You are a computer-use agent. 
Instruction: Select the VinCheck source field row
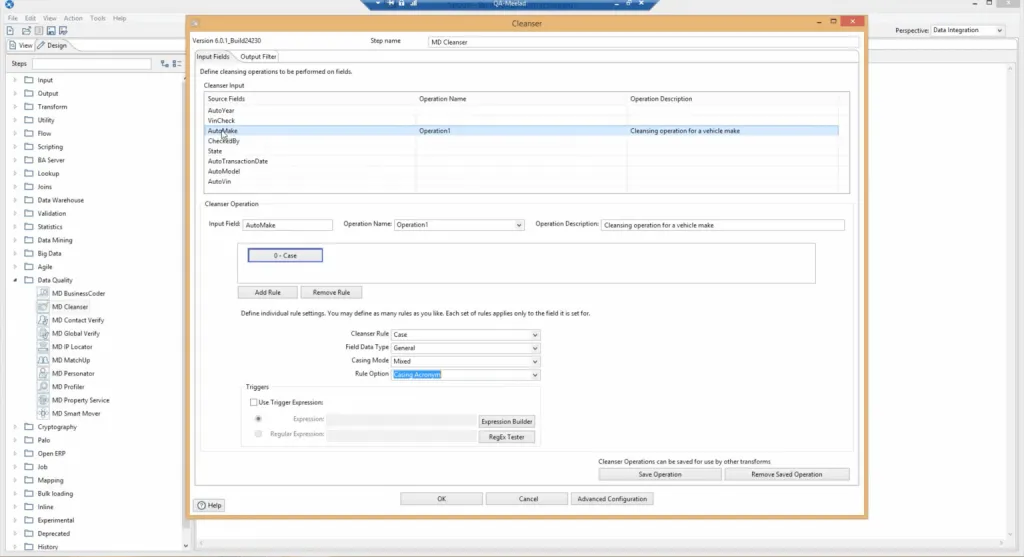pos(522,121)
